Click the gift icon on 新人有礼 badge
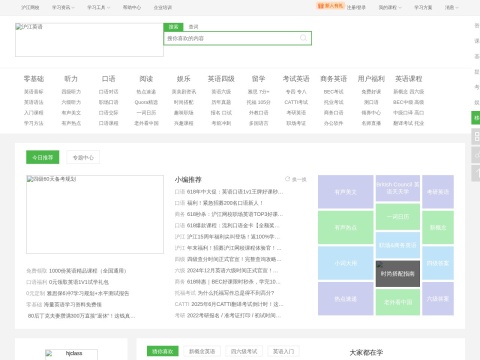480x360 pixels. 321,6
